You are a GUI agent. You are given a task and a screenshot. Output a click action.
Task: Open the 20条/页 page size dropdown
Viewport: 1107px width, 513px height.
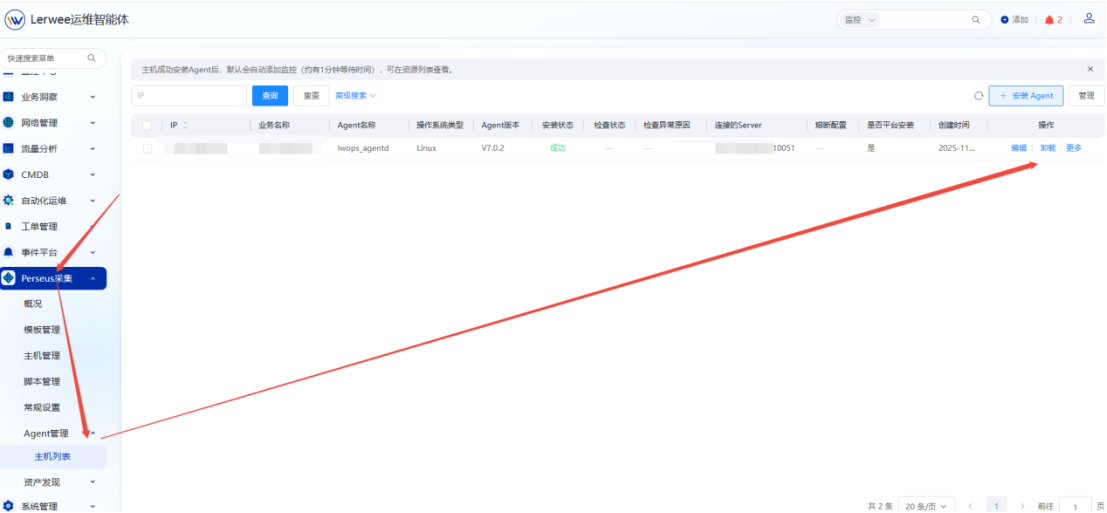point(926,506)
